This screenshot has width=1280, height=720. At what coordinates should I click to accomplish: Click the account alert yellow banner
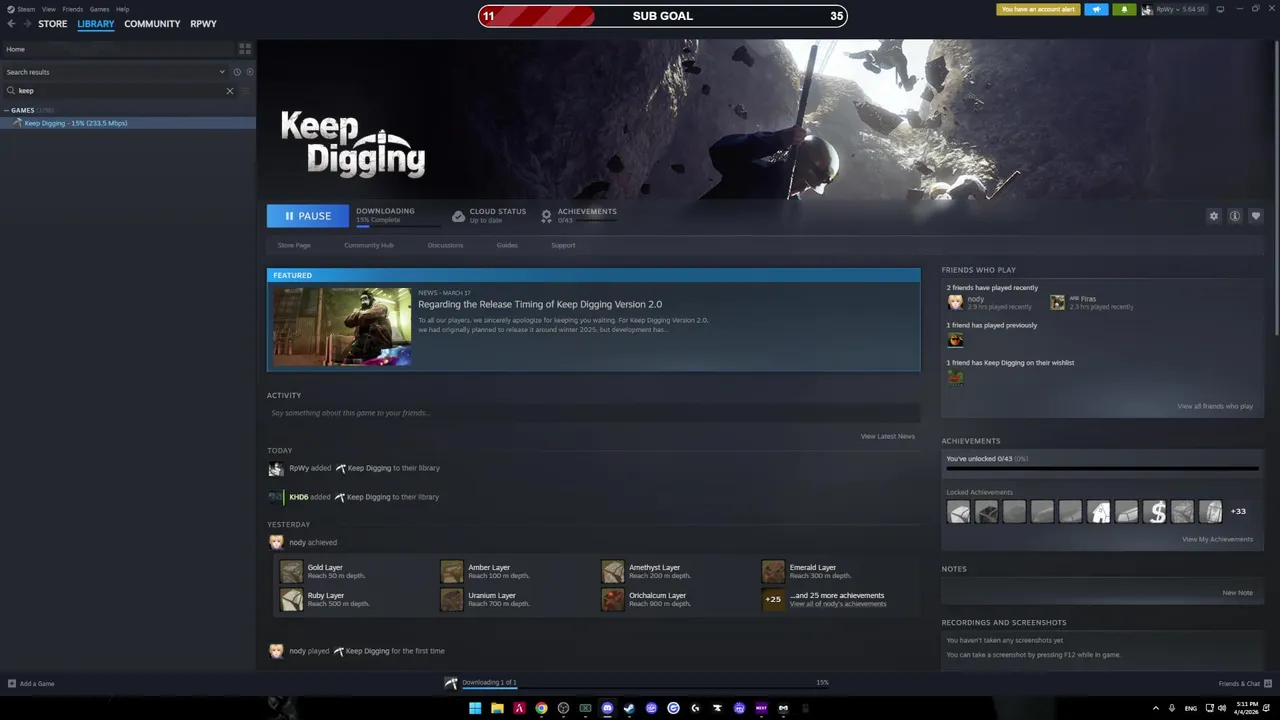click(1038, 9)
